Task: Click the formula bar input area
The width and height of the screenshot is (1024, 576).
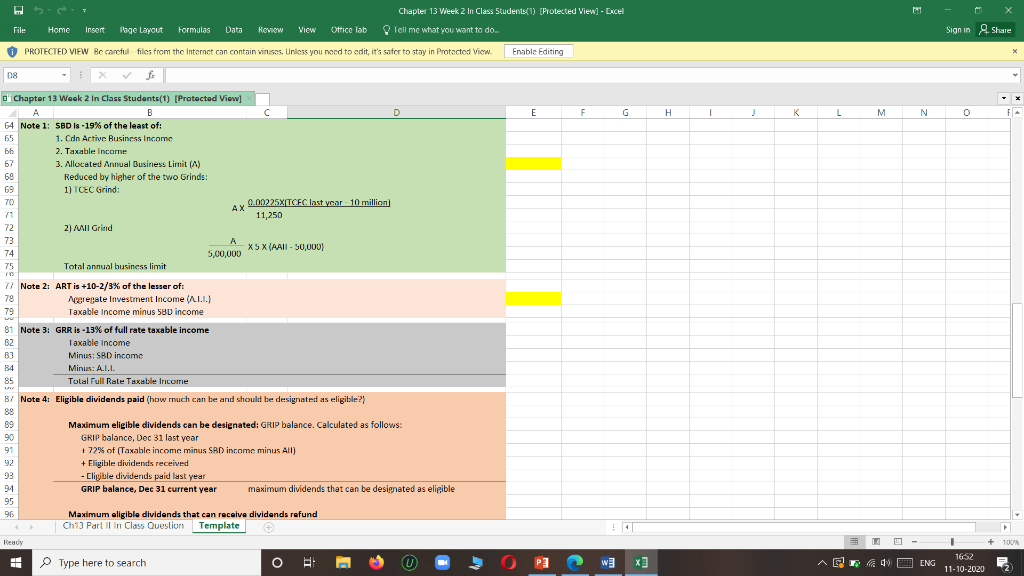Action: pyautogui.click(x=587, y=75)
